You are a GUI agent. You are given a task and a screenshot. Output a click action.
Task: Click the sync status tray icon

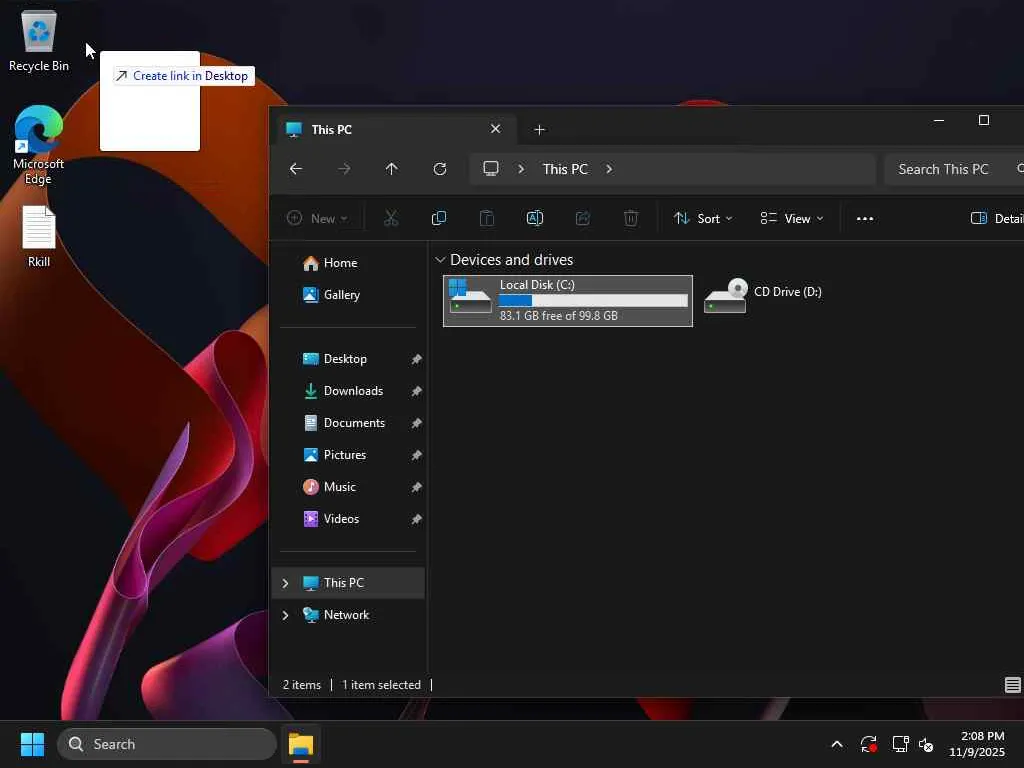pos(869,744)
